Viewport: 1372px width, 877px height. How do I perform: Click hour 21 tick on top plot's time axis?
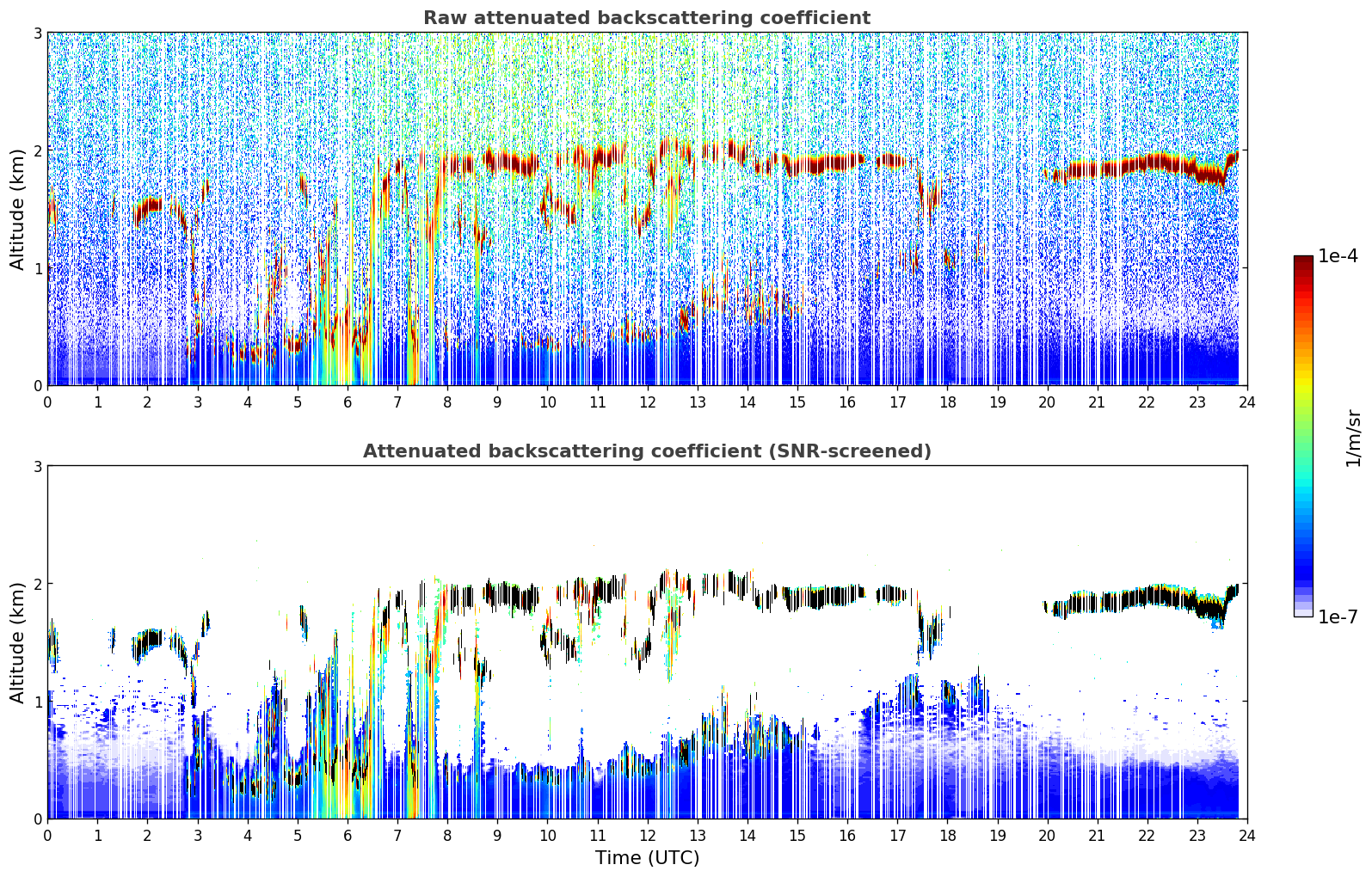tap(1097, 402)
